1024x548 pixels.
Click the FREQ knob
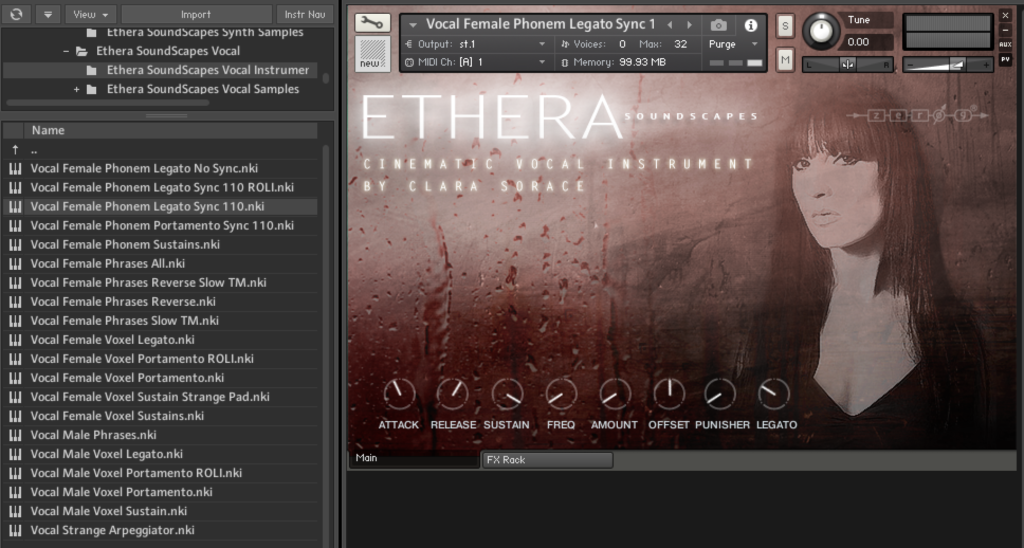(561, 394)
